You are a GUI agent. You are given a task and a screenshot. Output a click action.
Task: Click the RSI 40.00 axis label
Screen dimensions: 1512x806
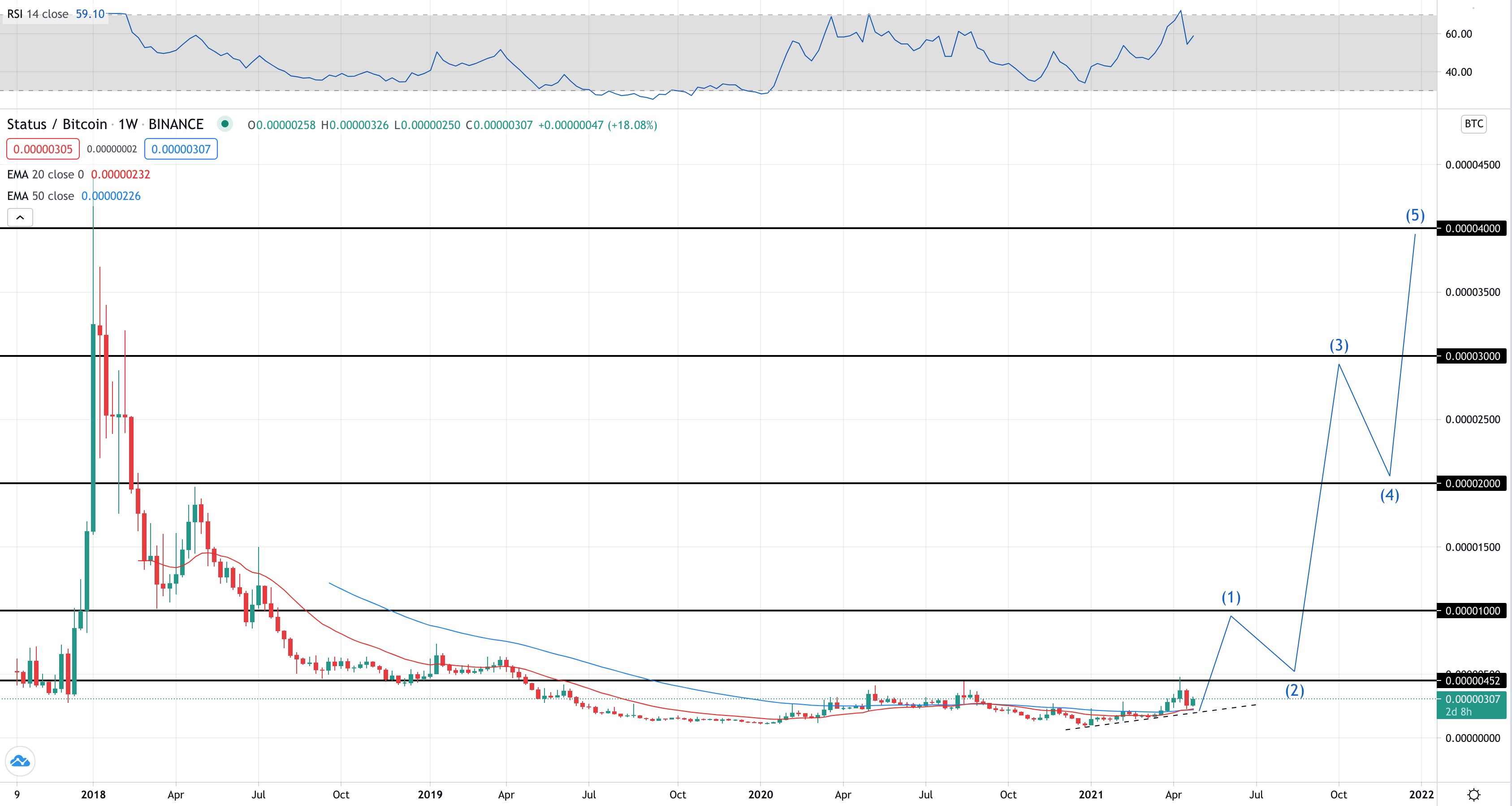click(1459, 72)
